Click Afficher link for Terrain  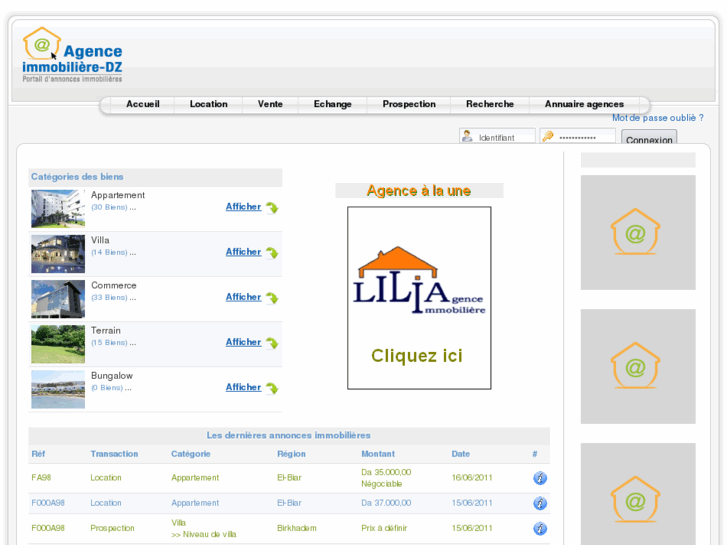pyautogui.click(x=243, y=342)
